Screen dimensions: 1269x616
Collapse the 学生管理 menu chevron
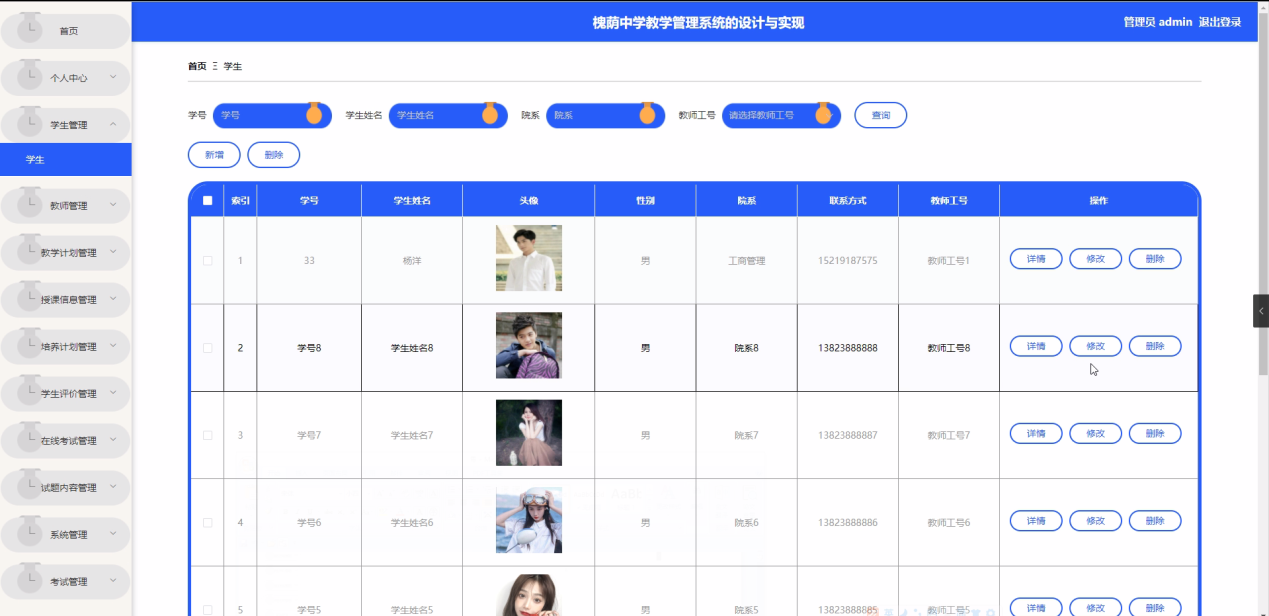pos(113,124)
